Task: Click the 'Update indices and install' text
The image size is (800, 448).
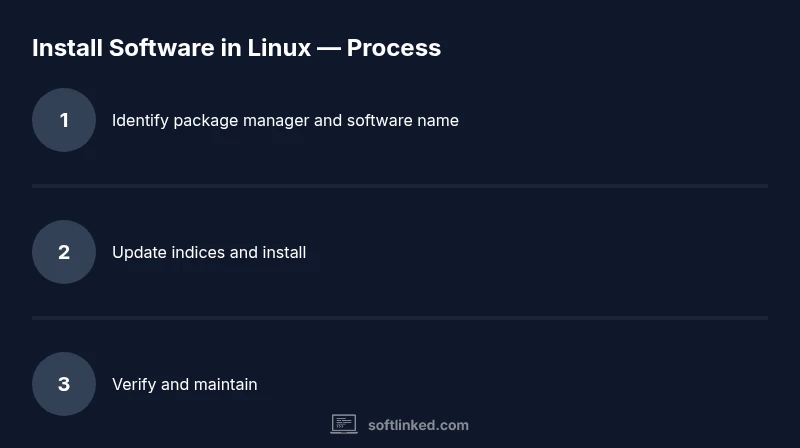Action: point(209,252)
